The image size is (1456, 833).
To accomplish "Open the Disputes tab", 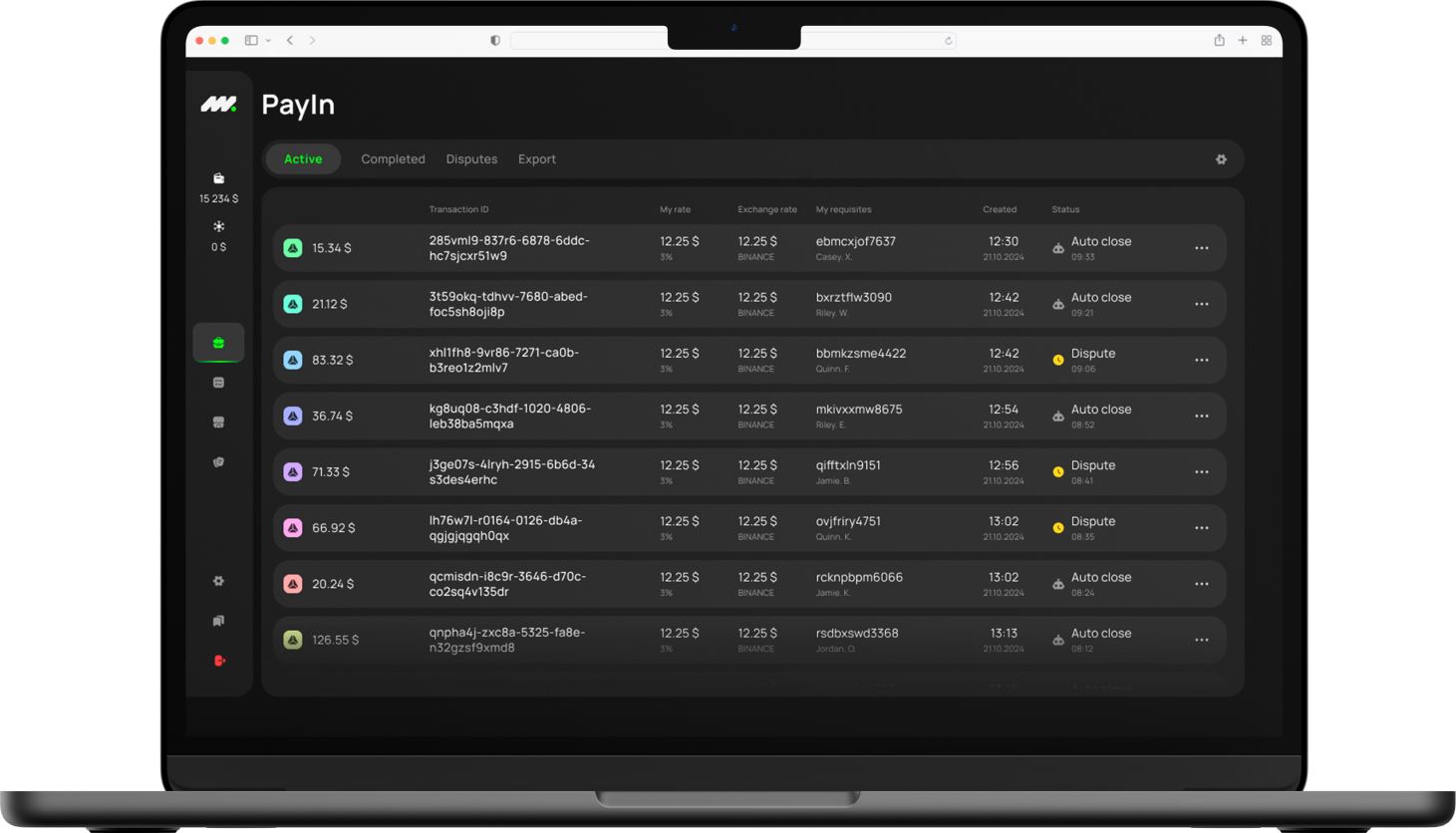I will [471, 159].
